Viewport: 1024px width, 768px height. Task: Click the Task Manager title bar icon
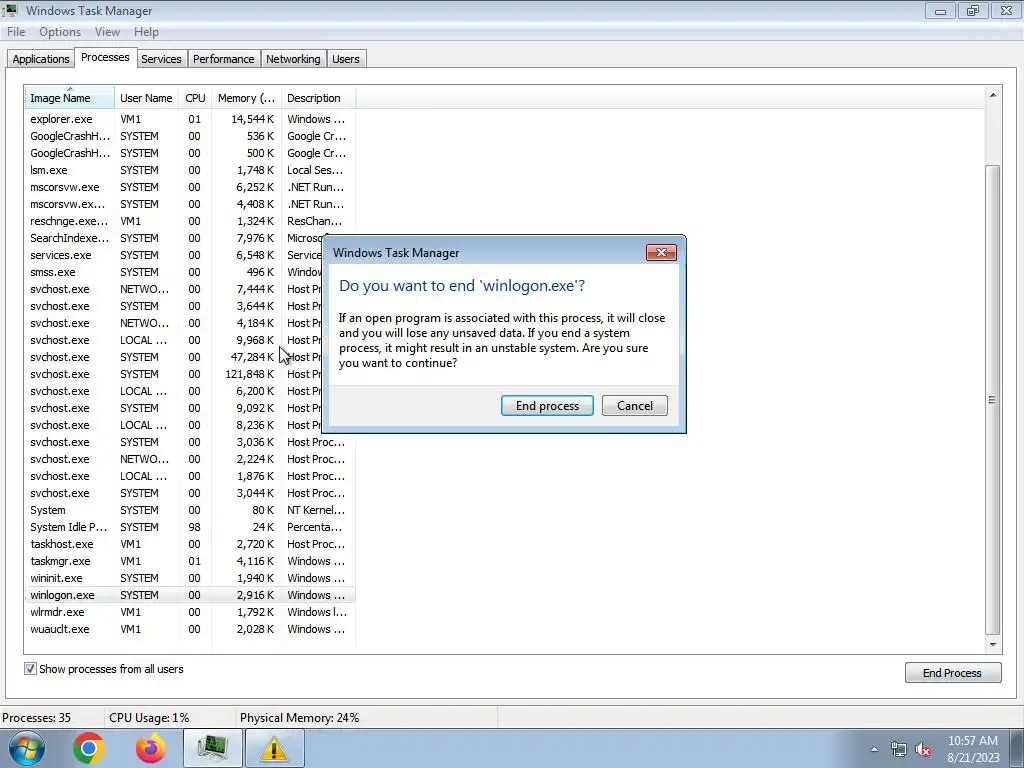click(10, 10)
